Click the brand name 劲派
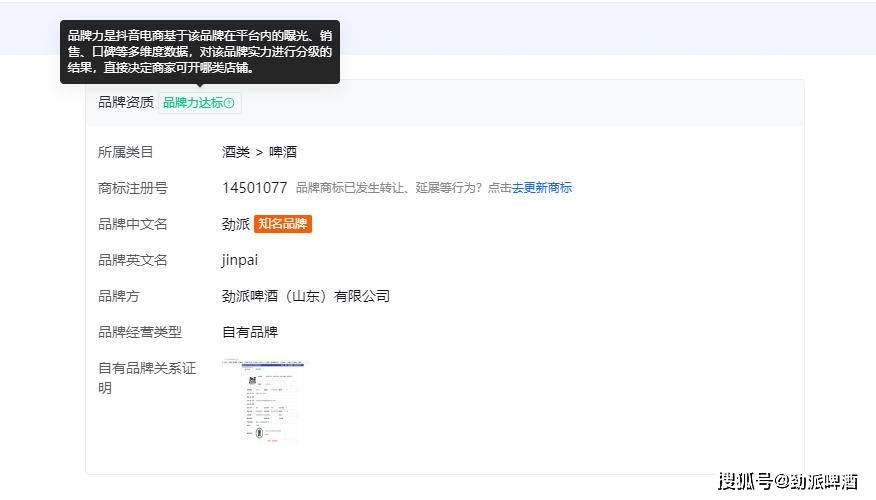Image resolution: width=876 pixels, height=500 pixels. click(x=235, y=224)
